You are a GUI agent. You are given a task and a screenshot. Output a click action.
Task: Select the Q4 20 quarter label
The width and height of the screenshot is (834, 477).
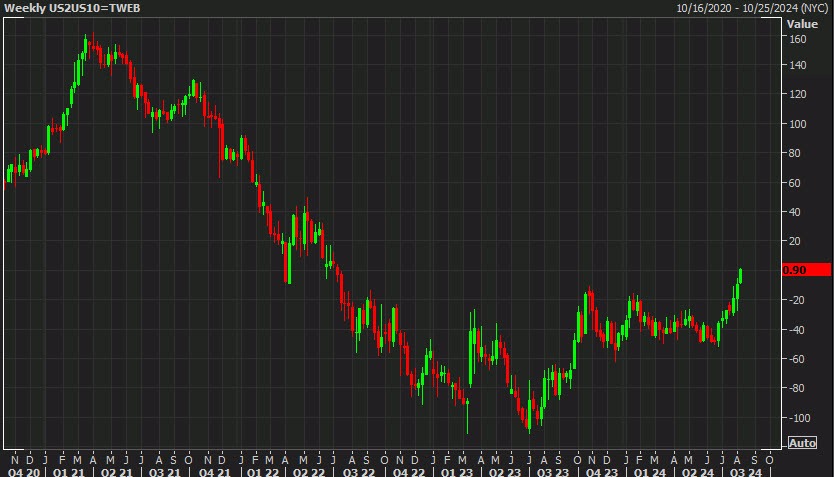point(24,472)
